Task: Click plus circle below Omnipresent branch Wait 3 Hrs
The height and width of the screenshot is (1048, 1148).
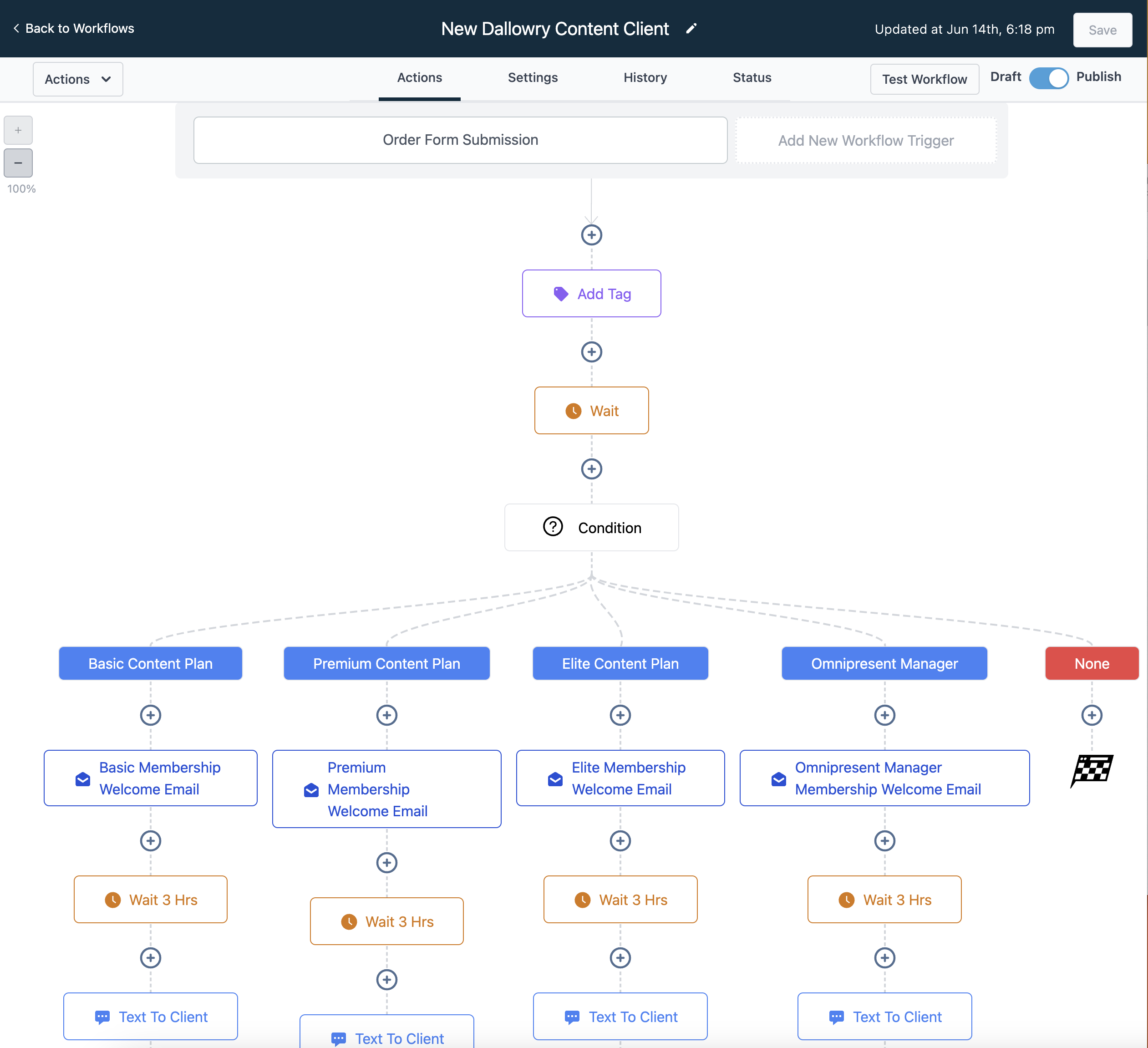Action: point(884,957)
